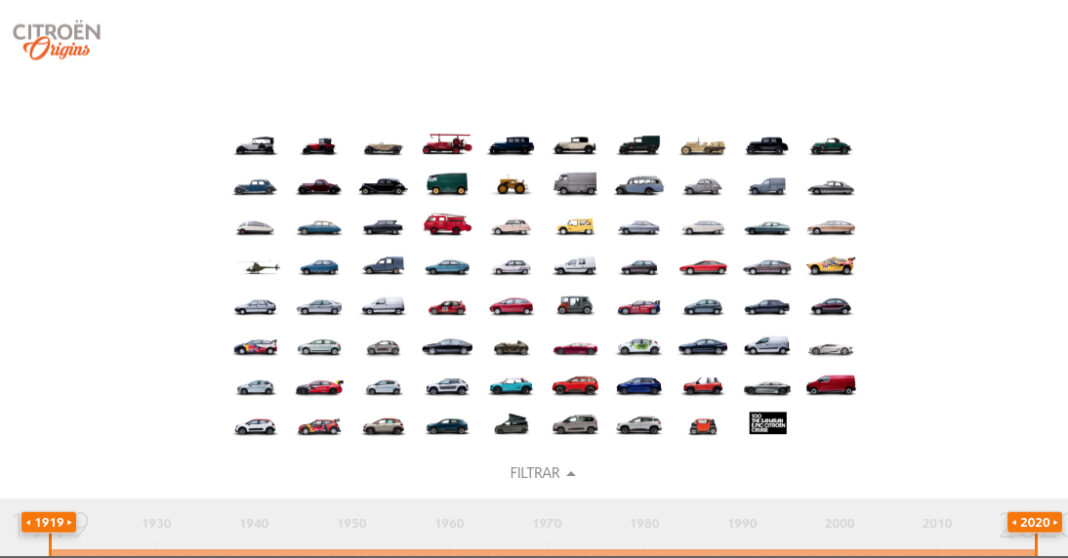Open the camper van with pop-up roof
The image size is (1068, 558).
tap(511, 424)
